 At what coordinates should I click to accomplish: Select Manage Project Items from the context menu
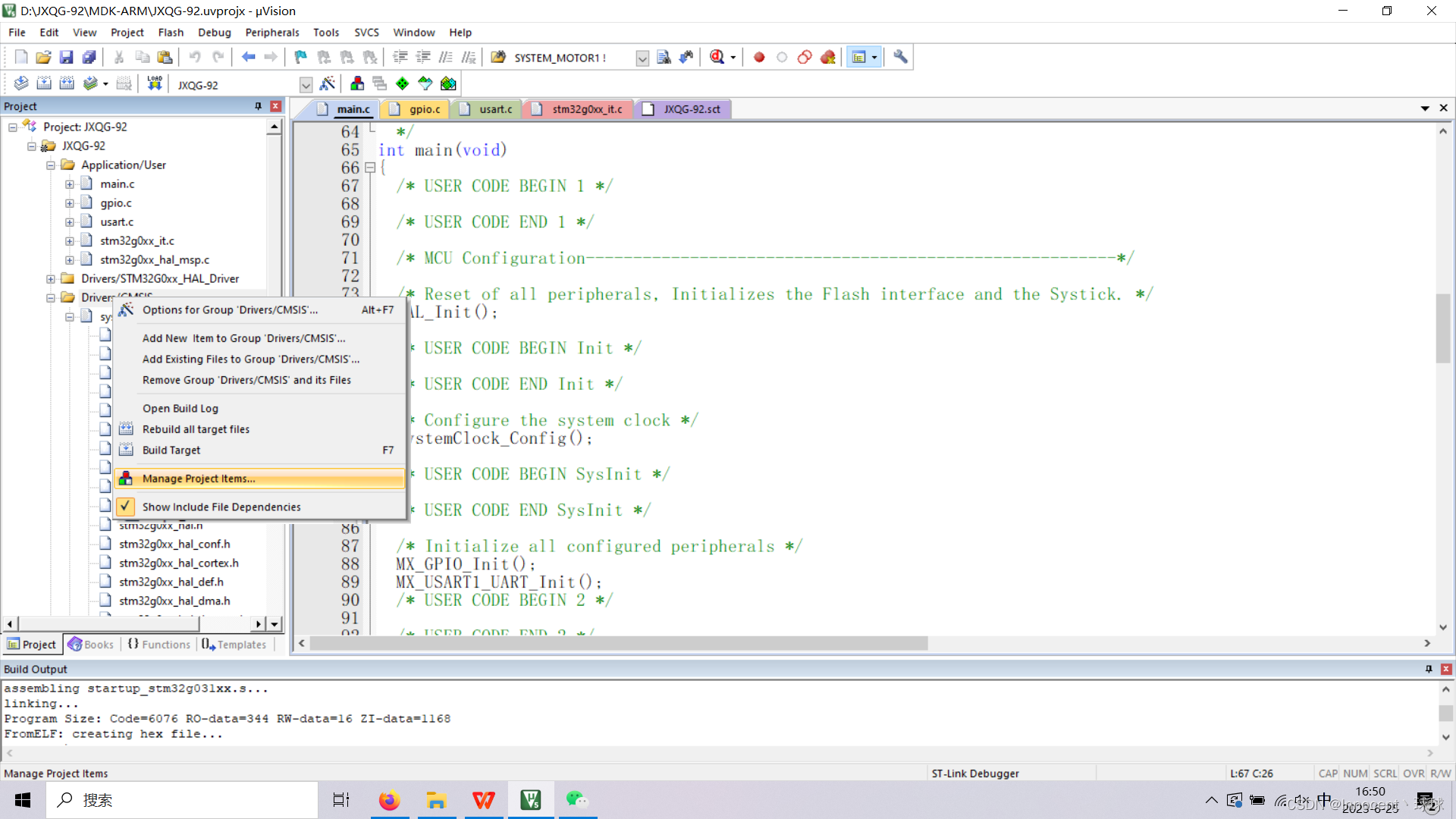198,478
